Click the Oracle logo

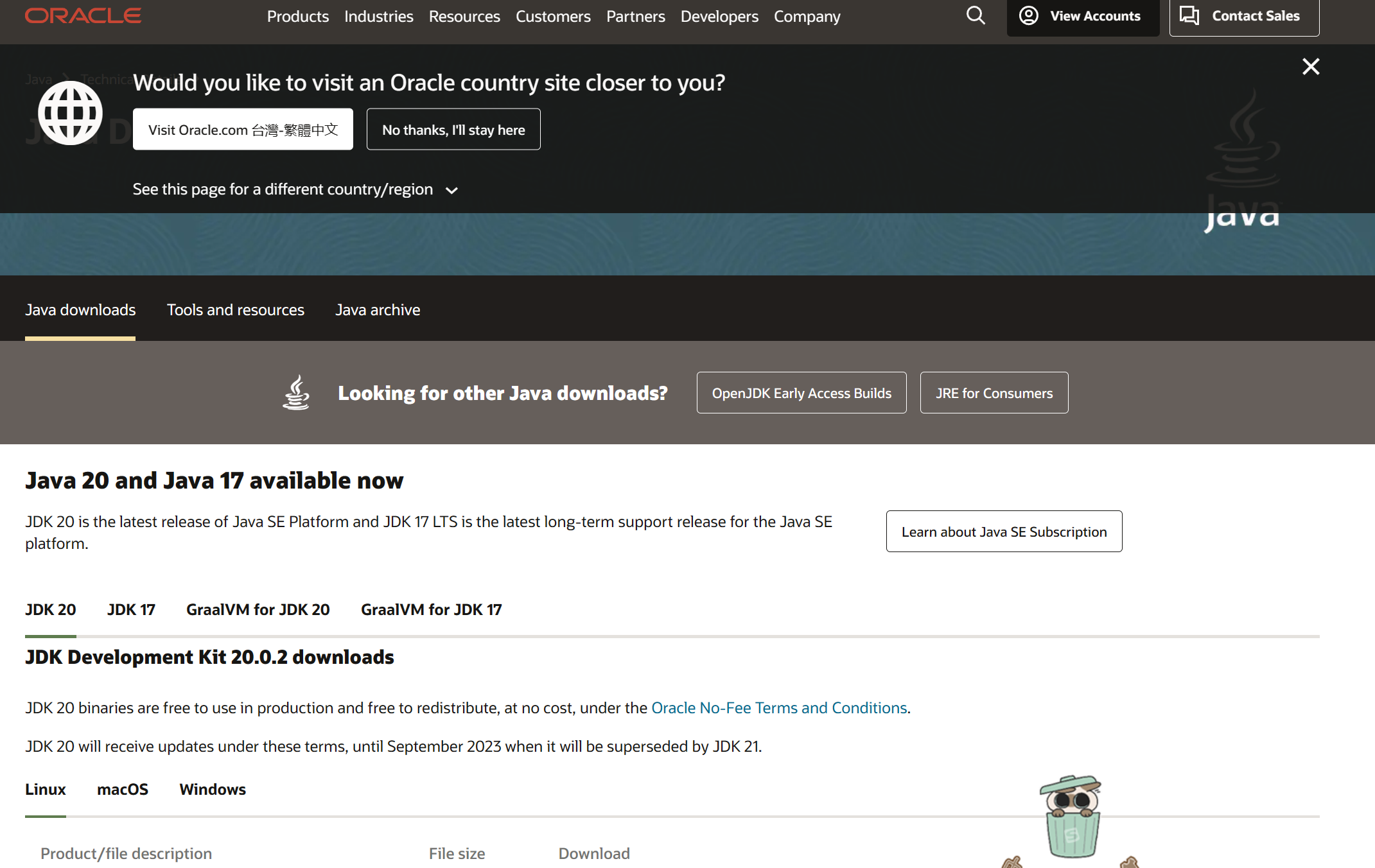(83, 15)
